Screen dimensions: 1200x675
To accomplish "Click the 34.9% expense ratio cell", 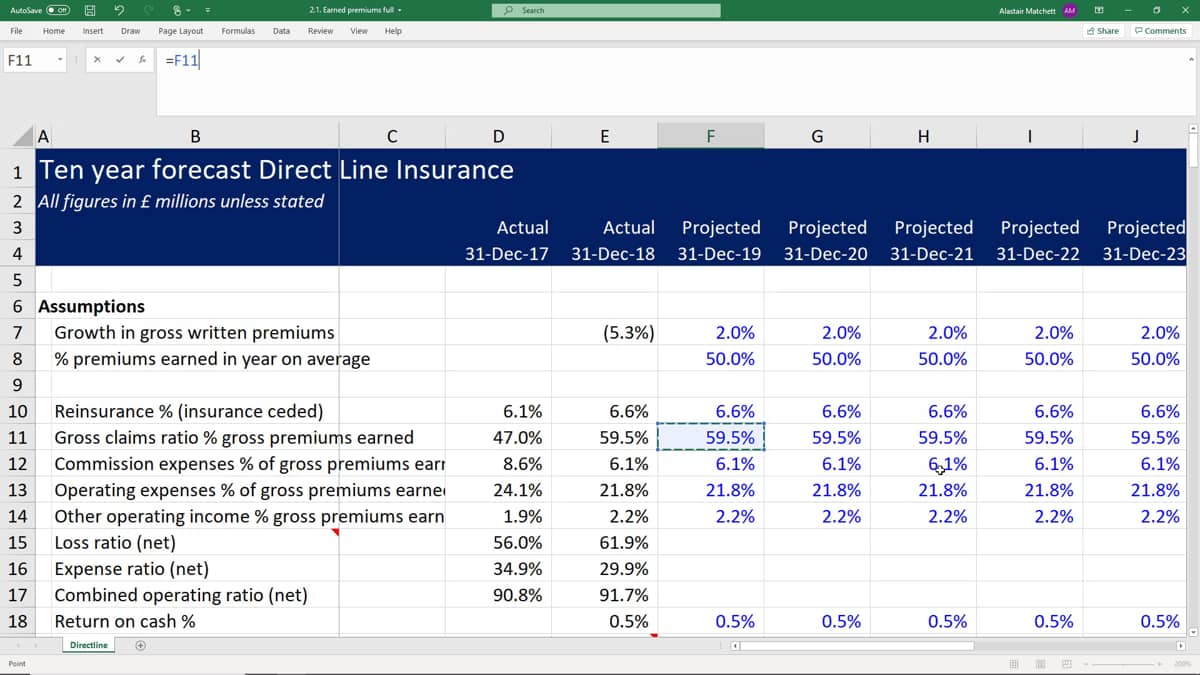I will [x=498, y=569].
